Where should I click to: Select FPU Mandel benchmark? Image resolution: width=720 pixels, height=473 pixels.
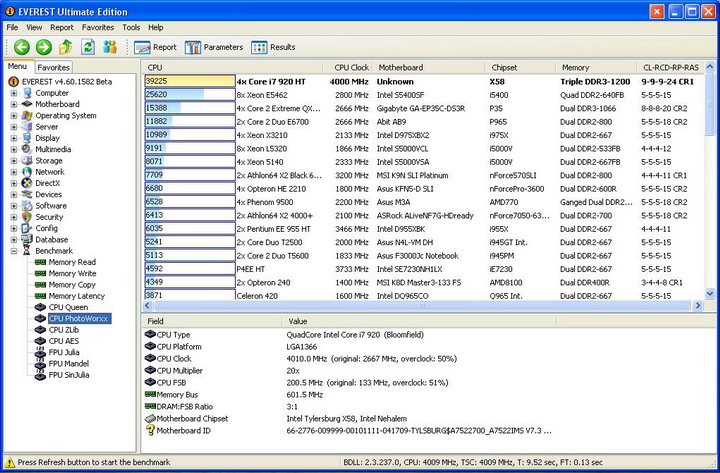click(x=68, y=364)
